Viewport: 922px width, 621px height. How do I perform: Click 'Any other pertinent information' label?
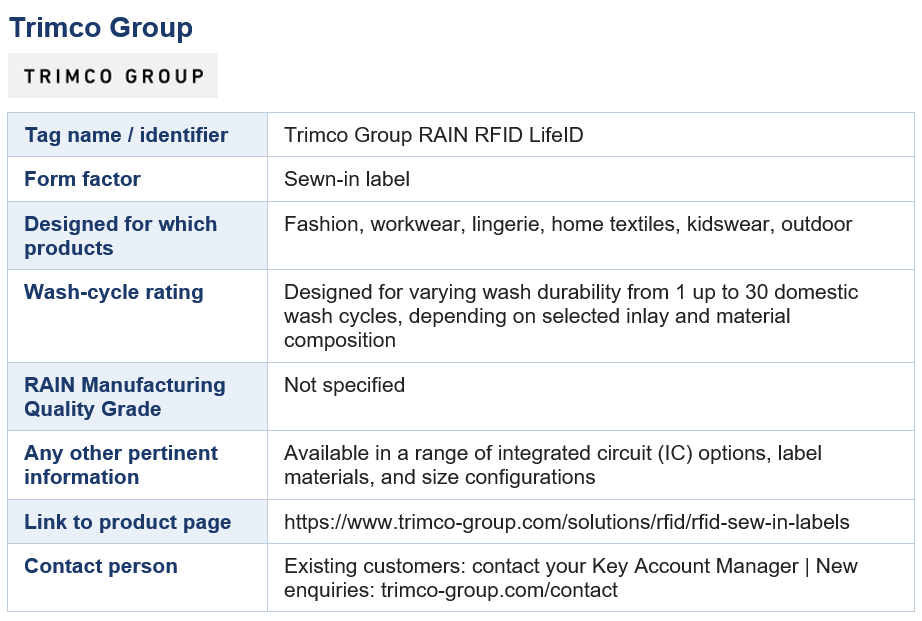[x=121, y=465]
